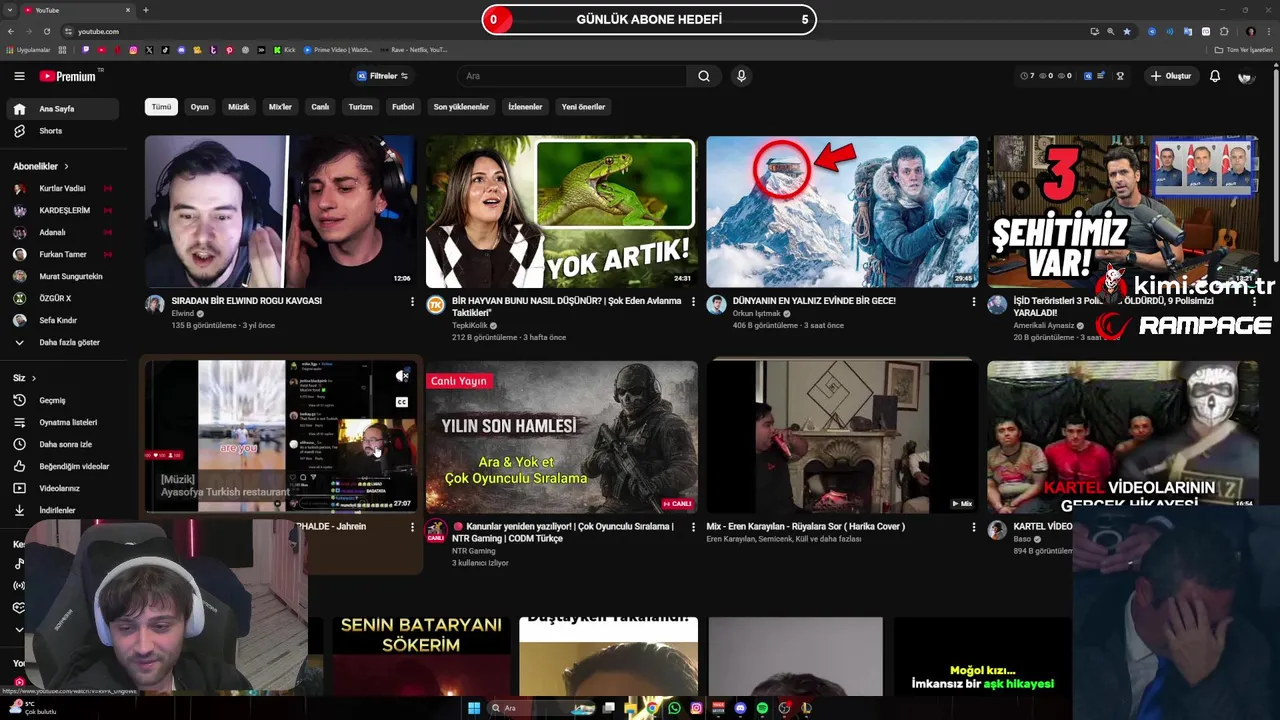Click the Pinterest bookmark icon
This screenshot has height=720, width=1280.
pyautogui.click(x=229, y=49)
